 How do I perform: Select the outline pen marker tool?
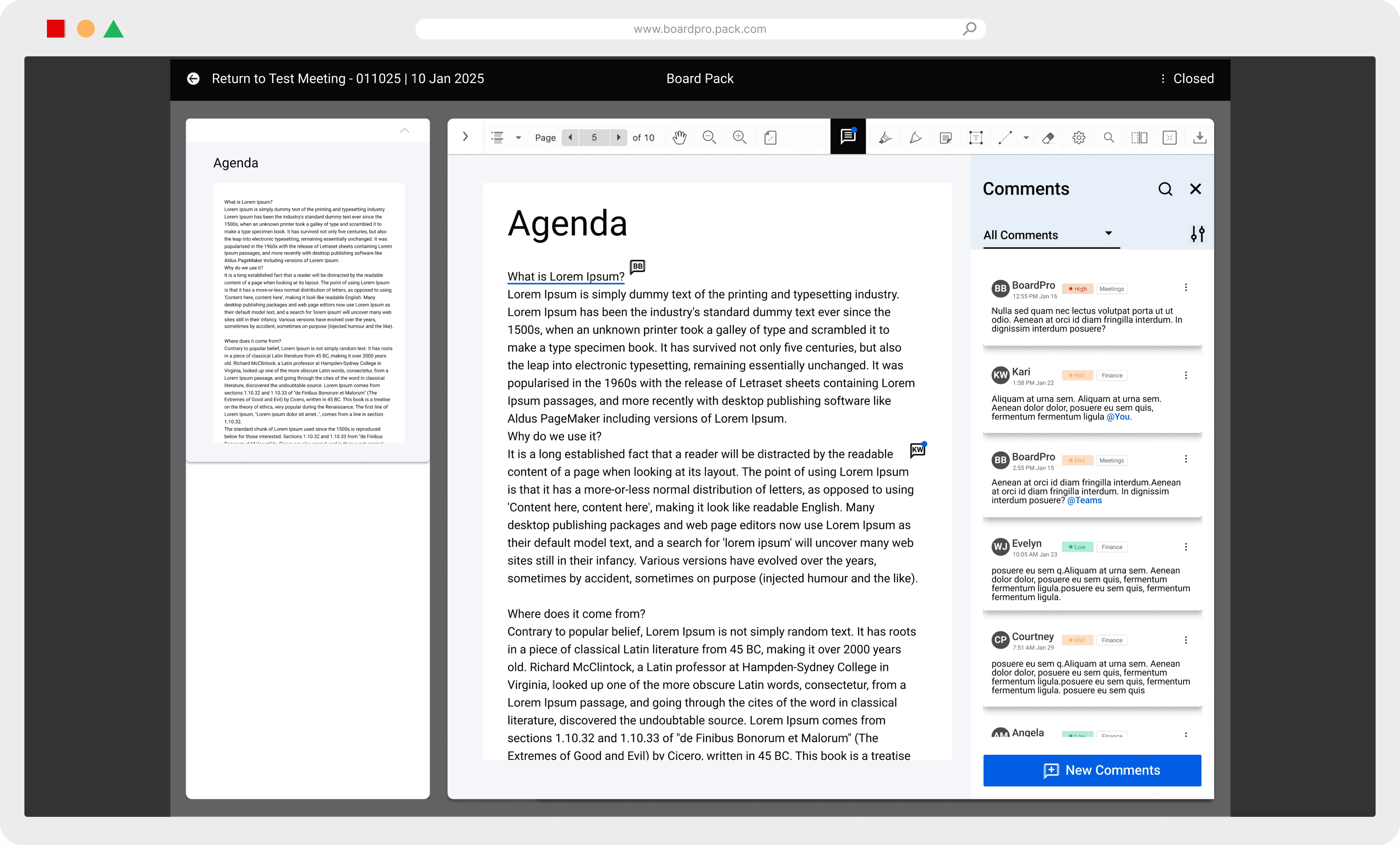coord(915,137)
